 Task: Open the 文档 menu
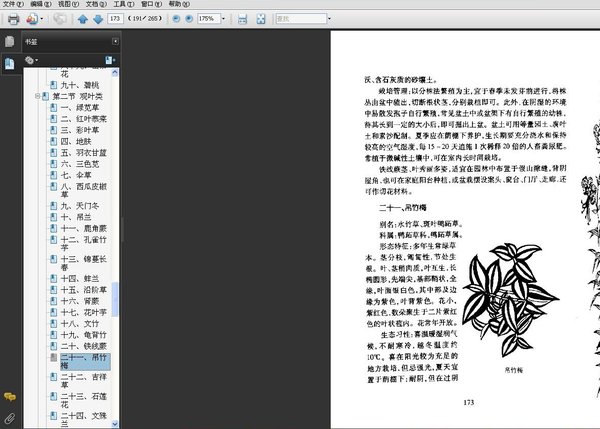click(96, 4)
